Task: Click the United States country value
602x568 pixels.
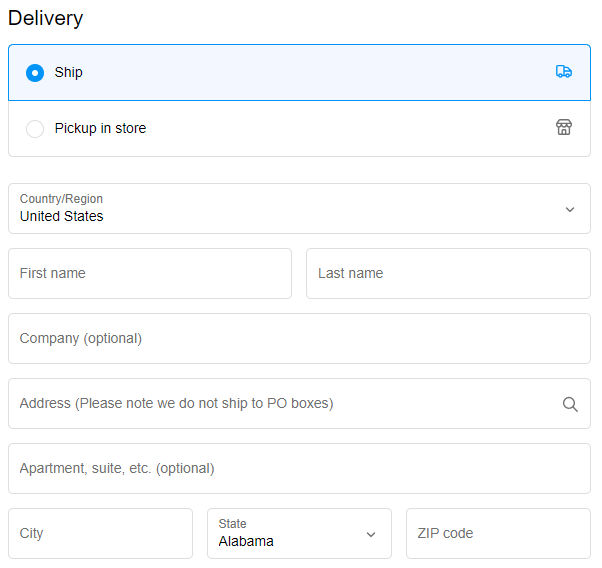Action: [x=61, y=216]
